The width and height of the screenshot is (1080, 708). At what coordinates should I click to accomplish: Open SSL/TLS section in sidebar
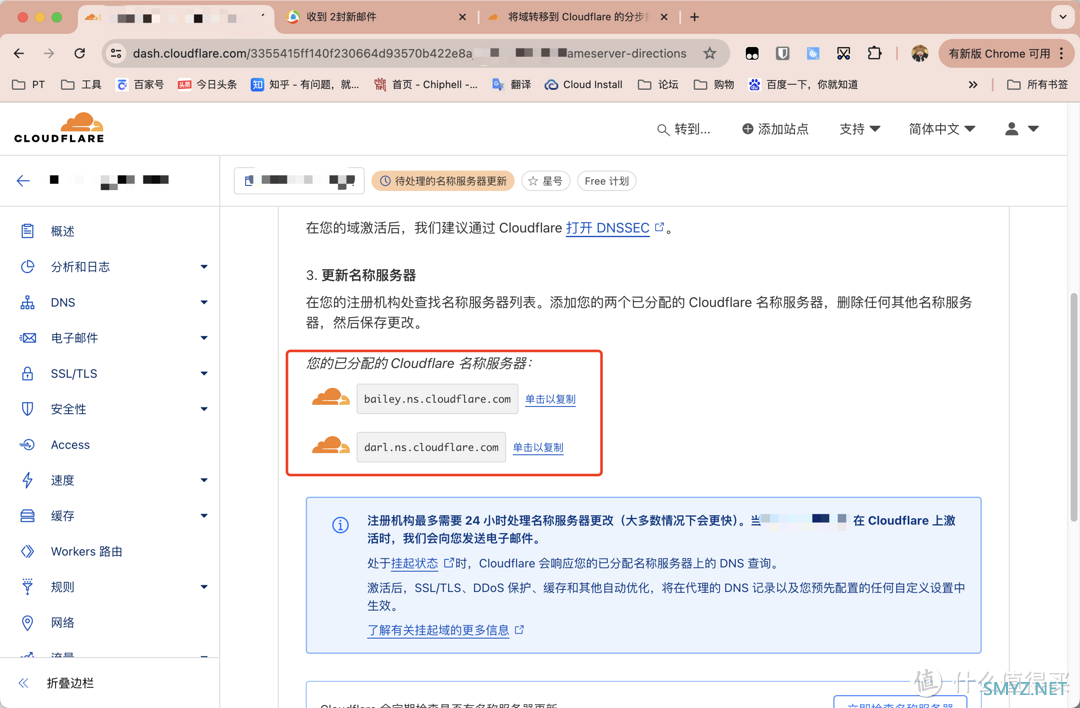click(74, 374)
